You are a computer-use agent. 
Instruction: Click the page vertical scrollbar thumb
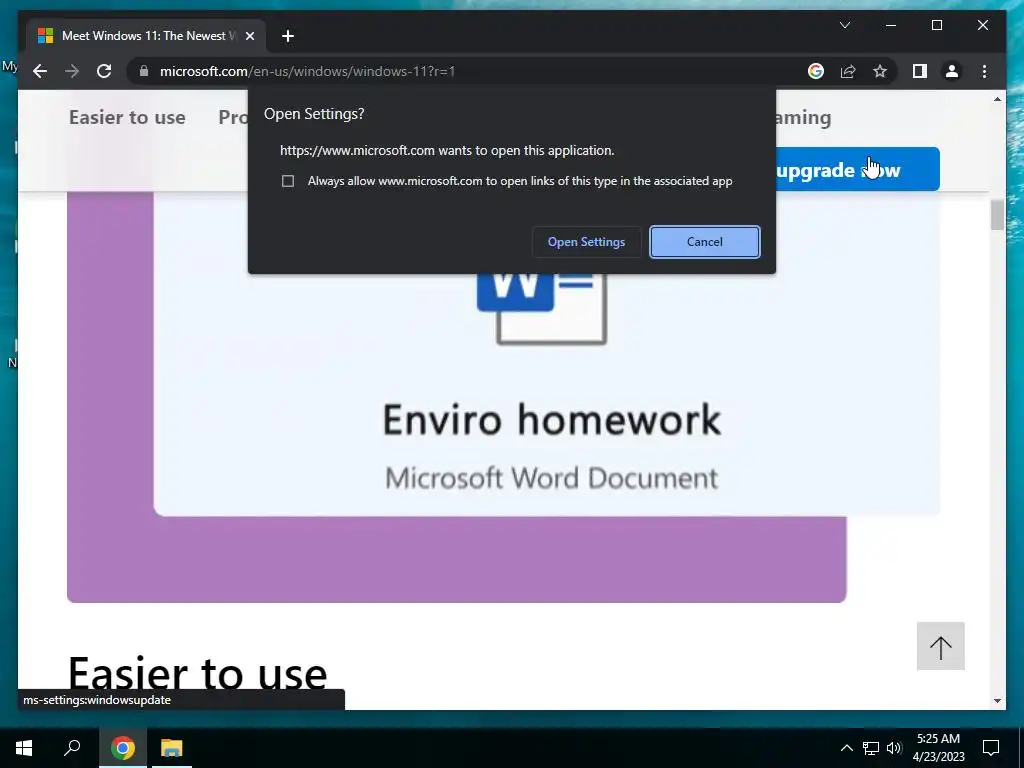997,216
